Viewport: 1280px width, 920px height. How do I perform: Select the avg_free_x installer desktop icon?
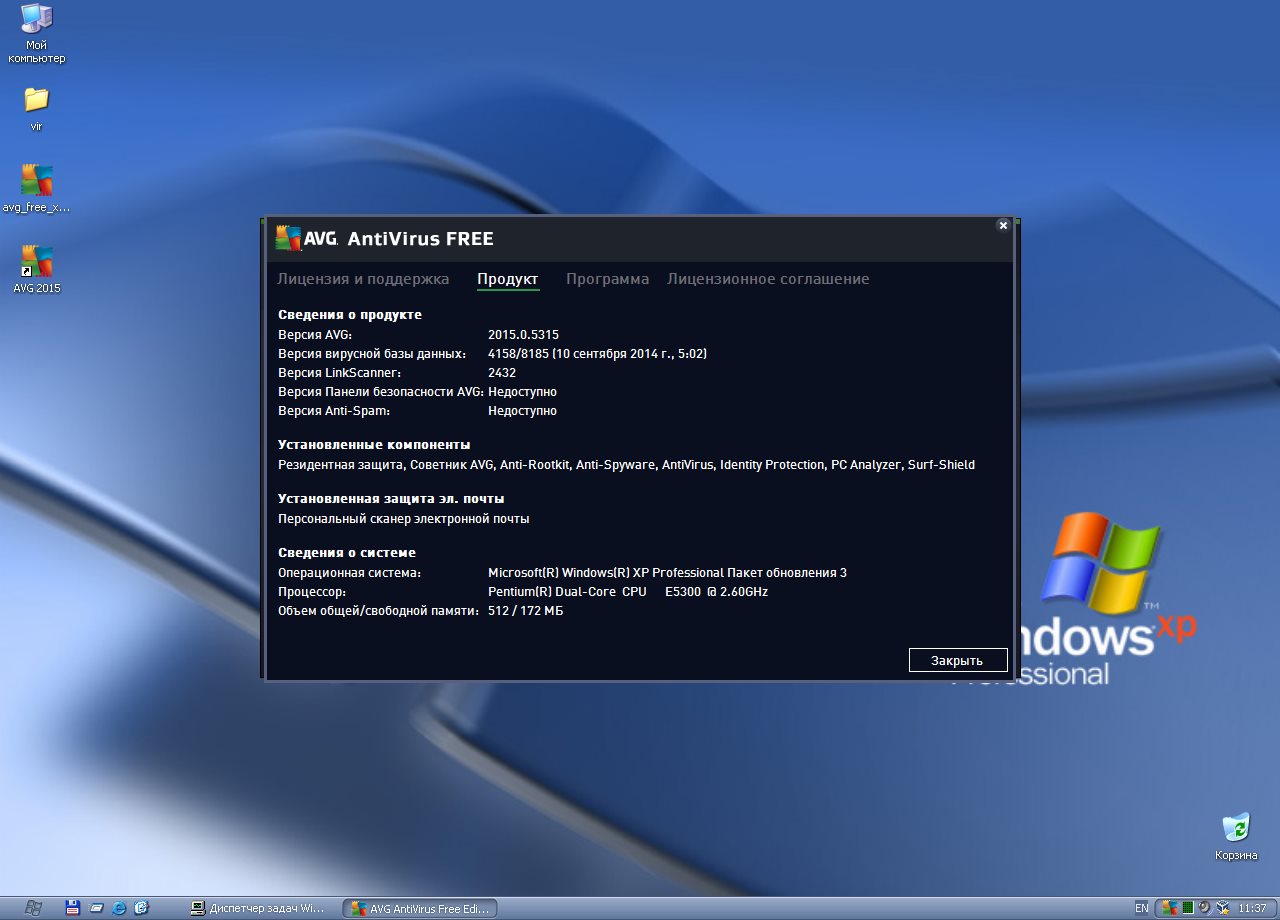point(37,189)
